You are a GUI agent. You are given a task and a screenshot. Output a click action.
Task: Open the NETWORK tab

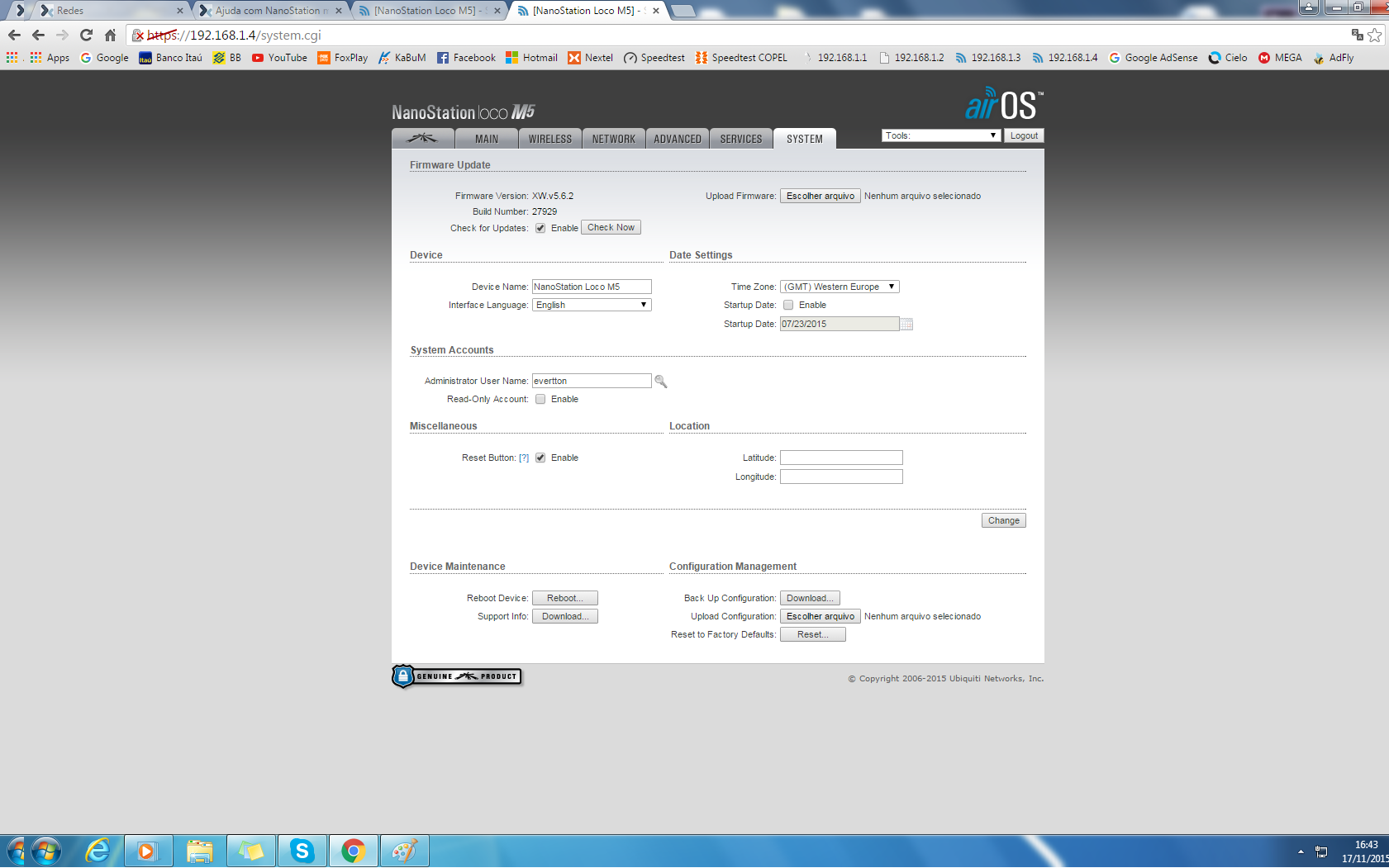(614, 139)
